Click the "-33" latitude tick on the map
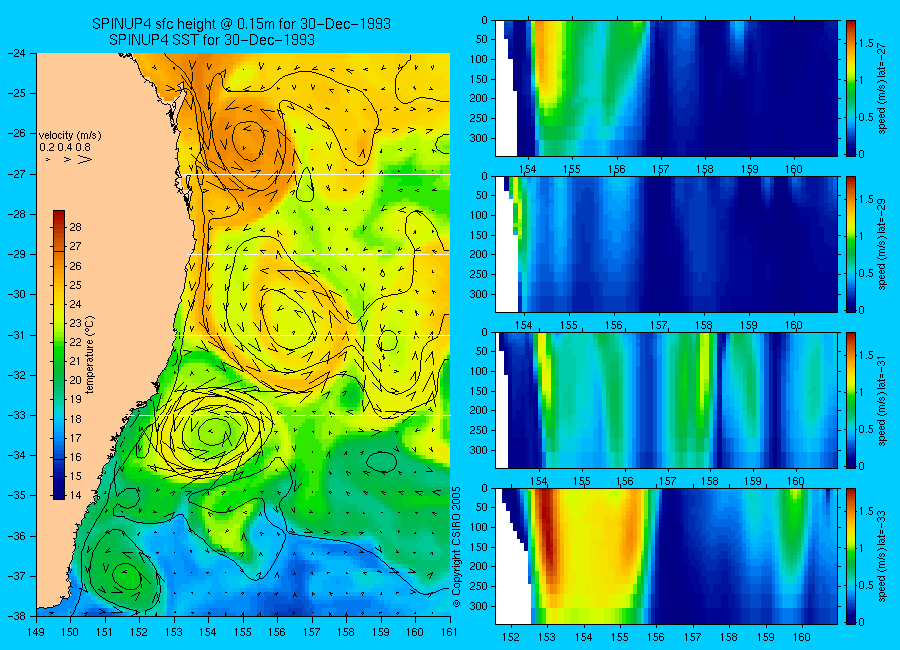Image resolution: width=900 pixels, height=650 pixels. click(17, 415)
